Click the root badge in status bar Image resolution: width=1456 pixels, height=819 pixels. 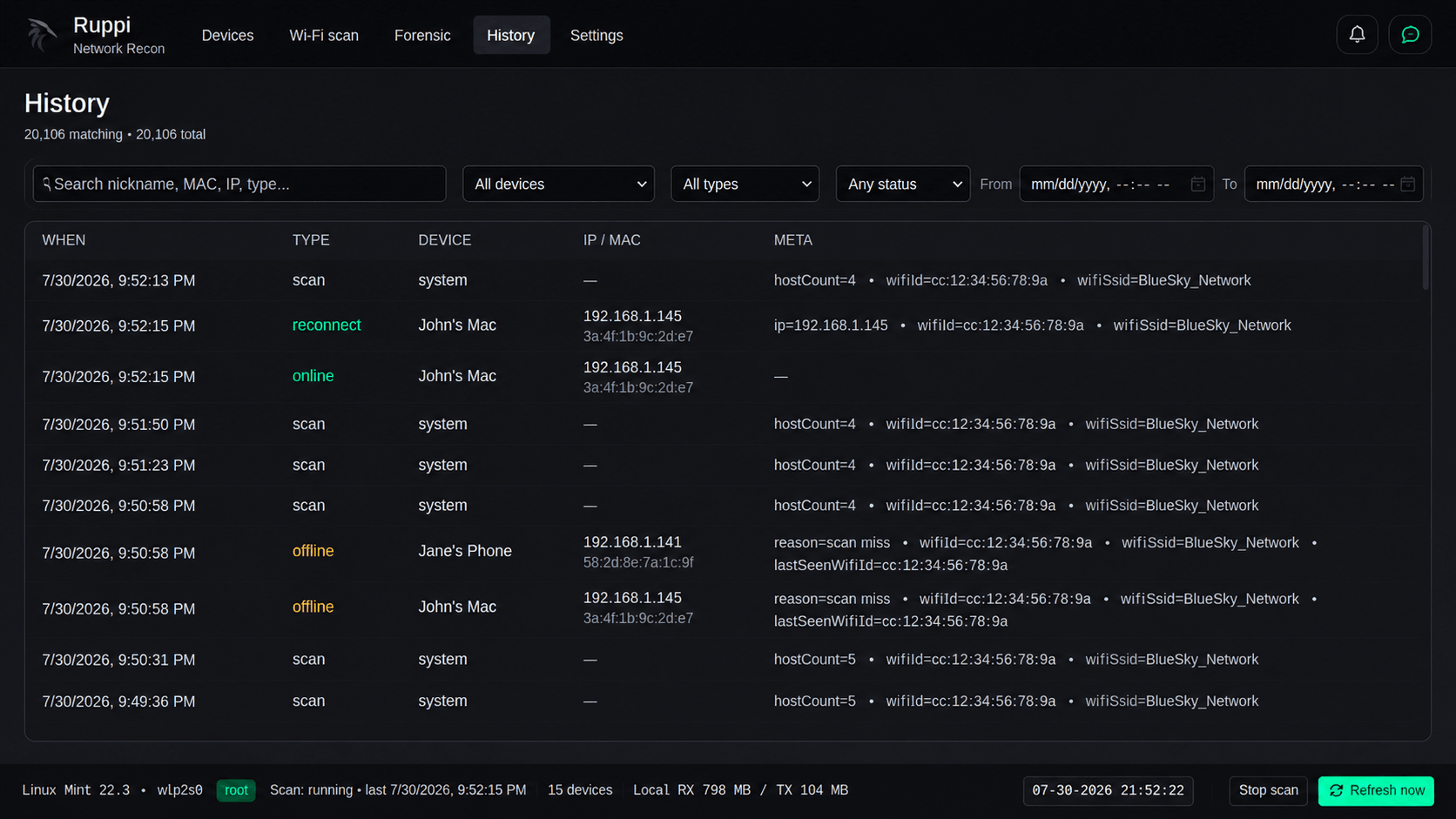pos(236,790)
